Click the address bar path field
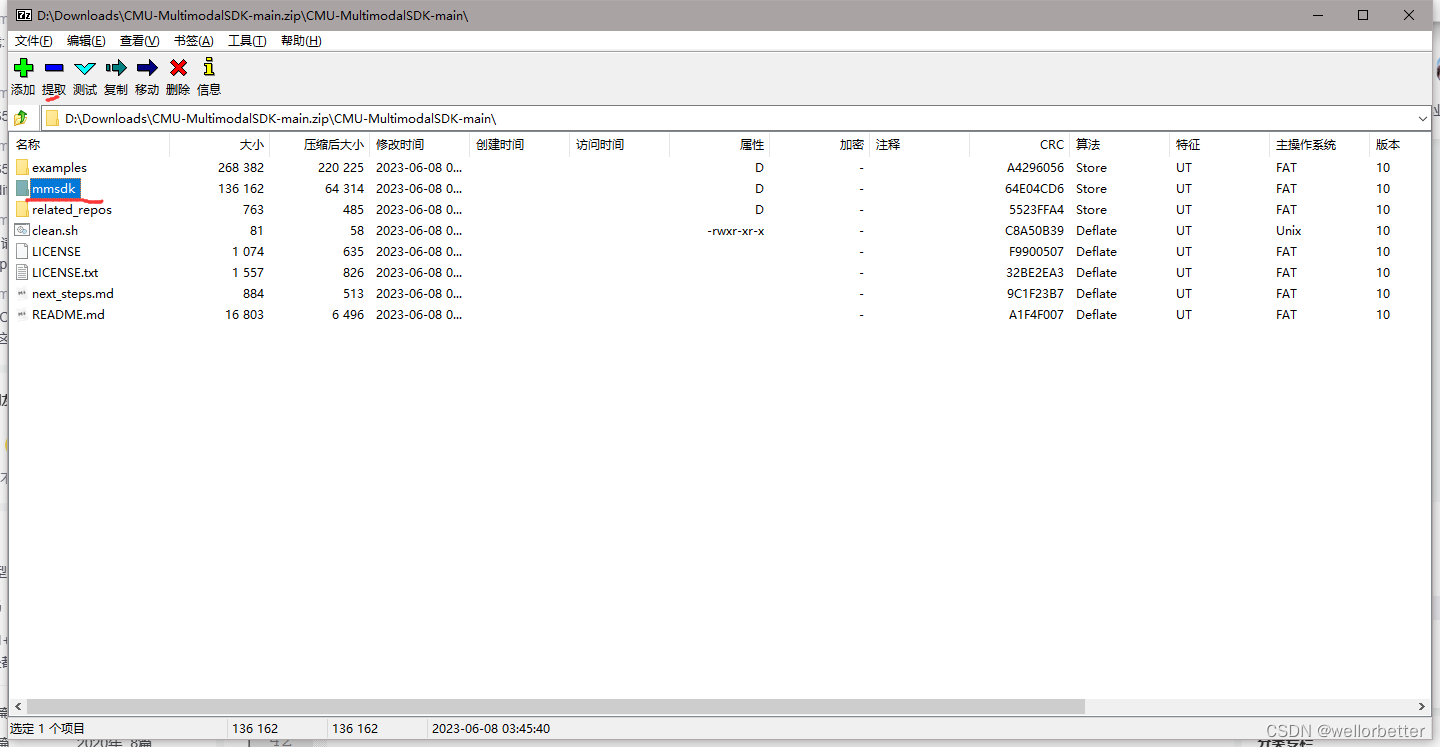This screenshot has width=1440, height=747. (x=400, y=117)
